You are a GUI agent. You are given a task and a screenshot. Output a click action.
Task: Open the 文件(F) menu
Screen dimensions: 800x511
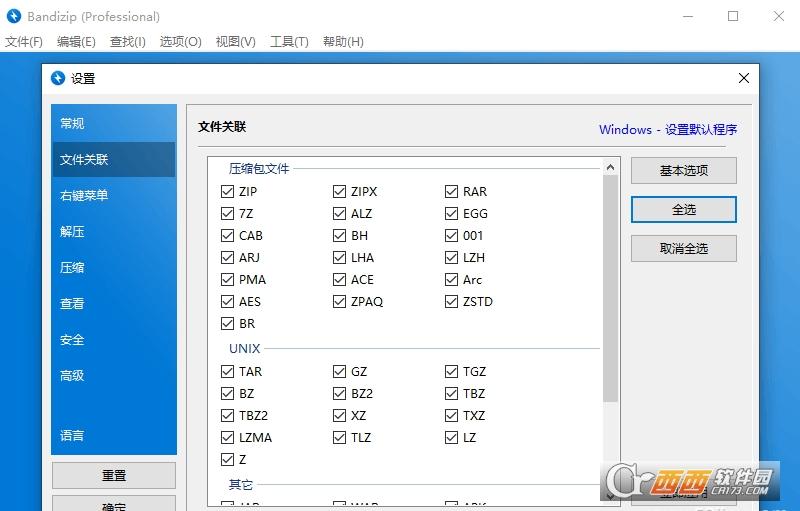(x=23, y=41)
